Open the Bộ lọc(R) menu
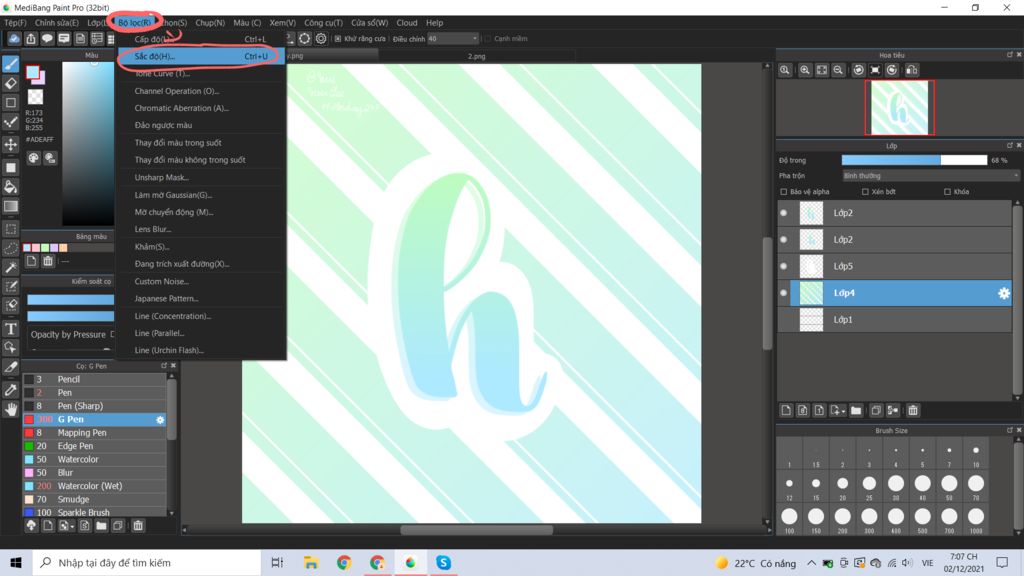Screen dimensions: 1024x576 (x=135, y=22)
